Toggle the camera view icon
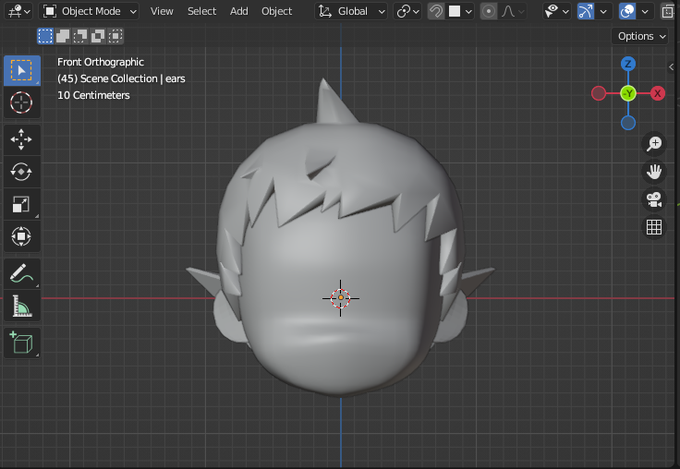Image resolution: width=680 pixels, height=469 pixels. coord(654,199)
